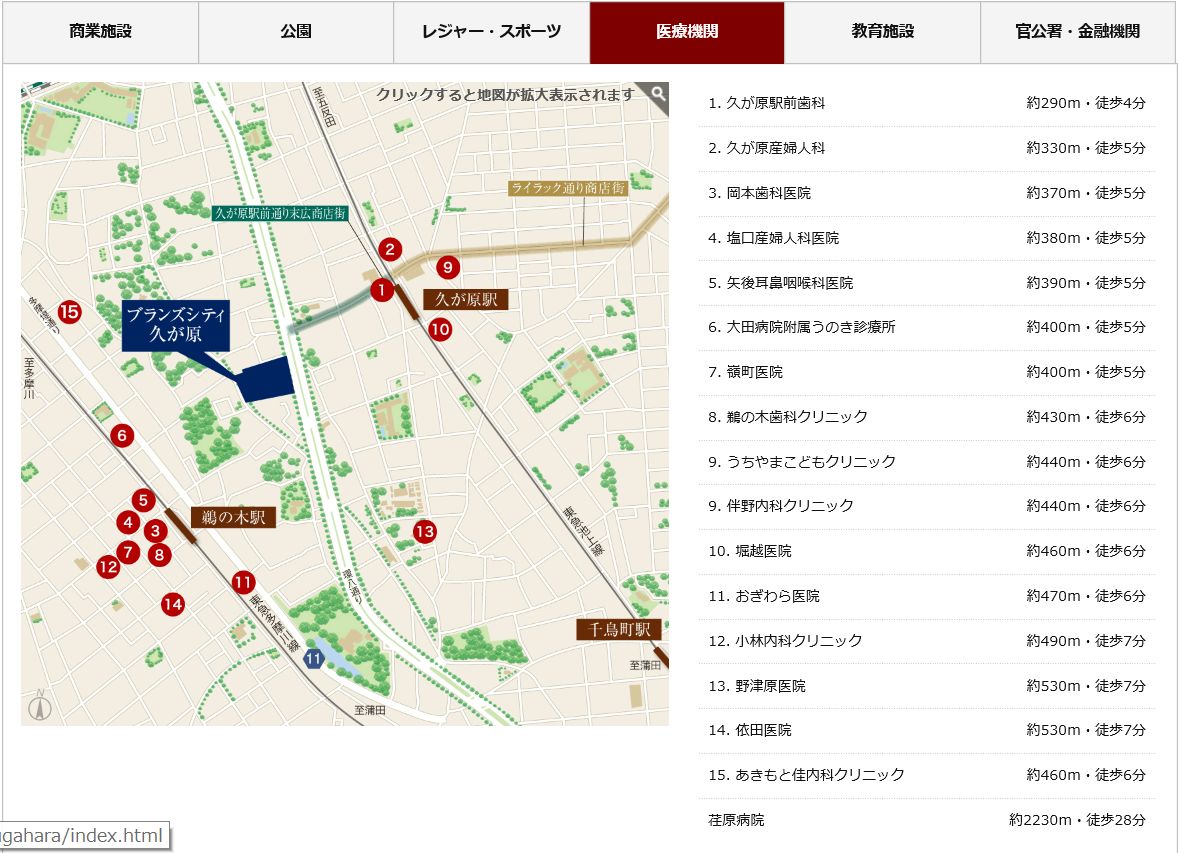This screenshot has width=1180, height=853.
Task: Select the 教育施設 tab
Action: click(882, 31)
